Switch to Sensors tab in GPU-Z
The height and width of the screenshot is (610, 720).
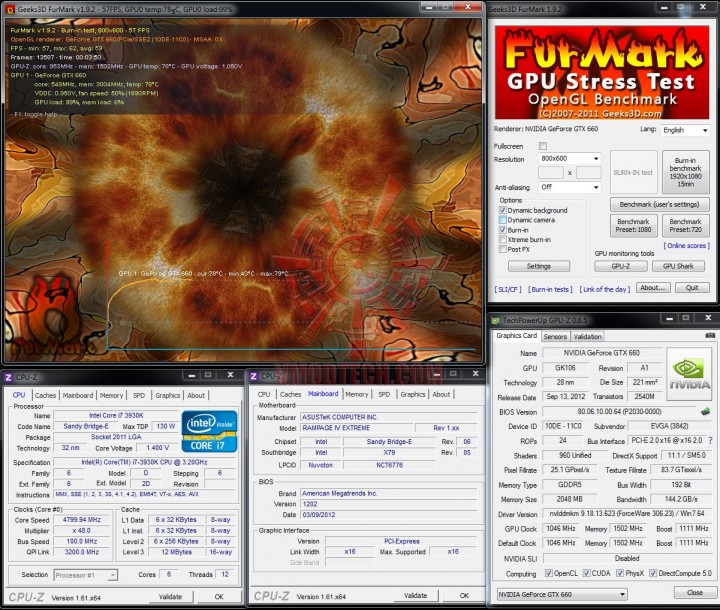click(x=555, y=336)
